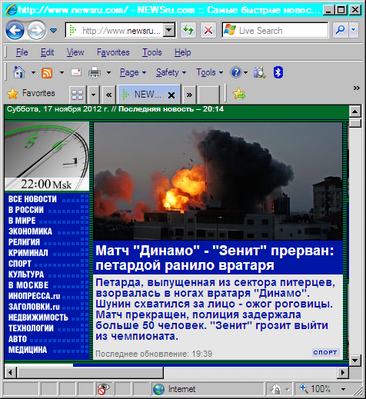Open the ЭКОНОМИКА section link

30,231
